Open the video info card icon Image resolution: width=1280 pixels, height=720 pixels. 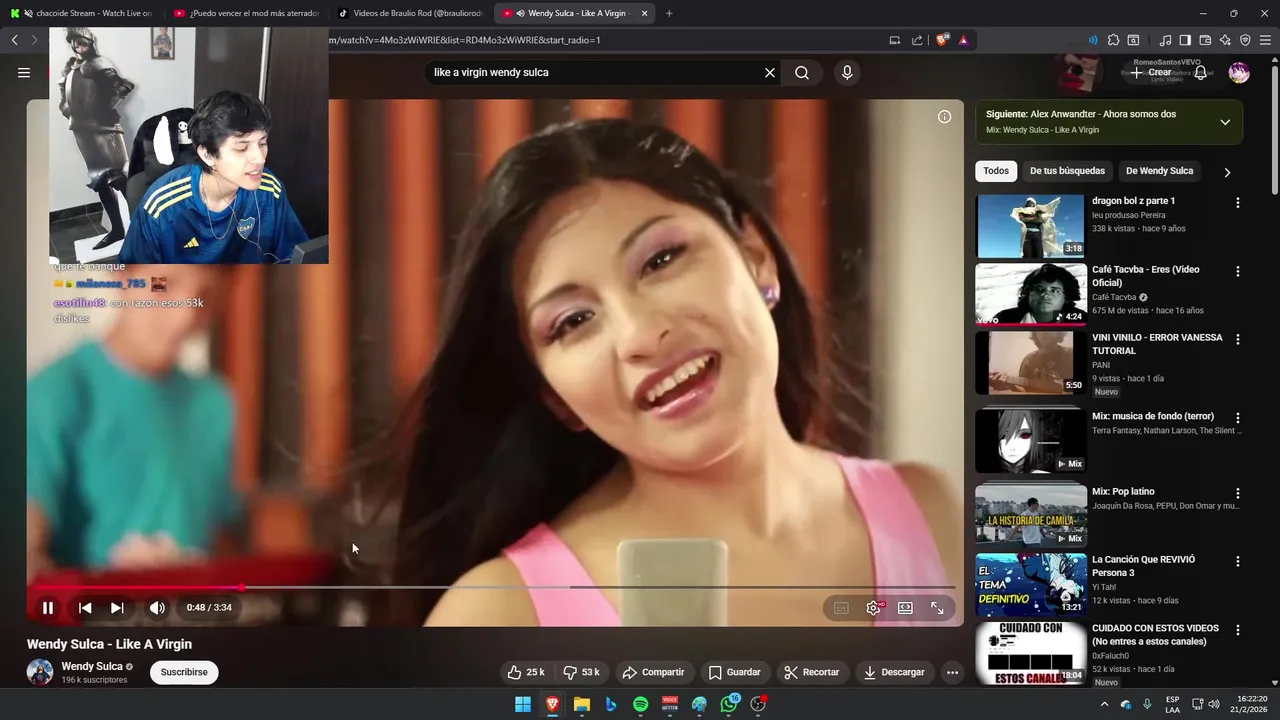tap(944, 117)
